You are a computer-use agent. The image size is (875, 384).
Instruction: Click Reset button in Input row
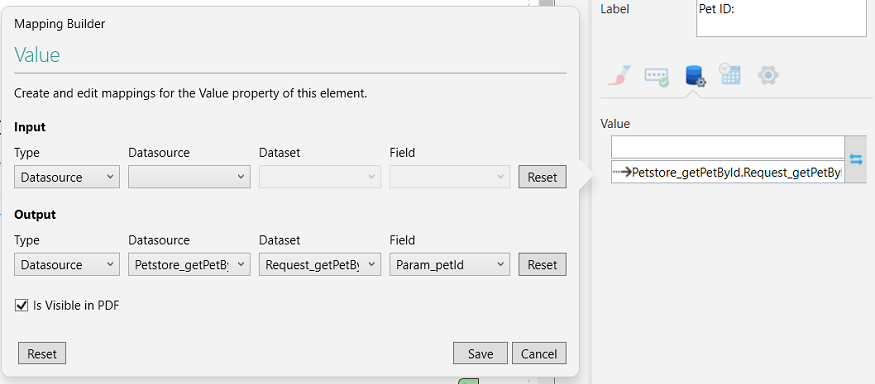click(542, 177)
